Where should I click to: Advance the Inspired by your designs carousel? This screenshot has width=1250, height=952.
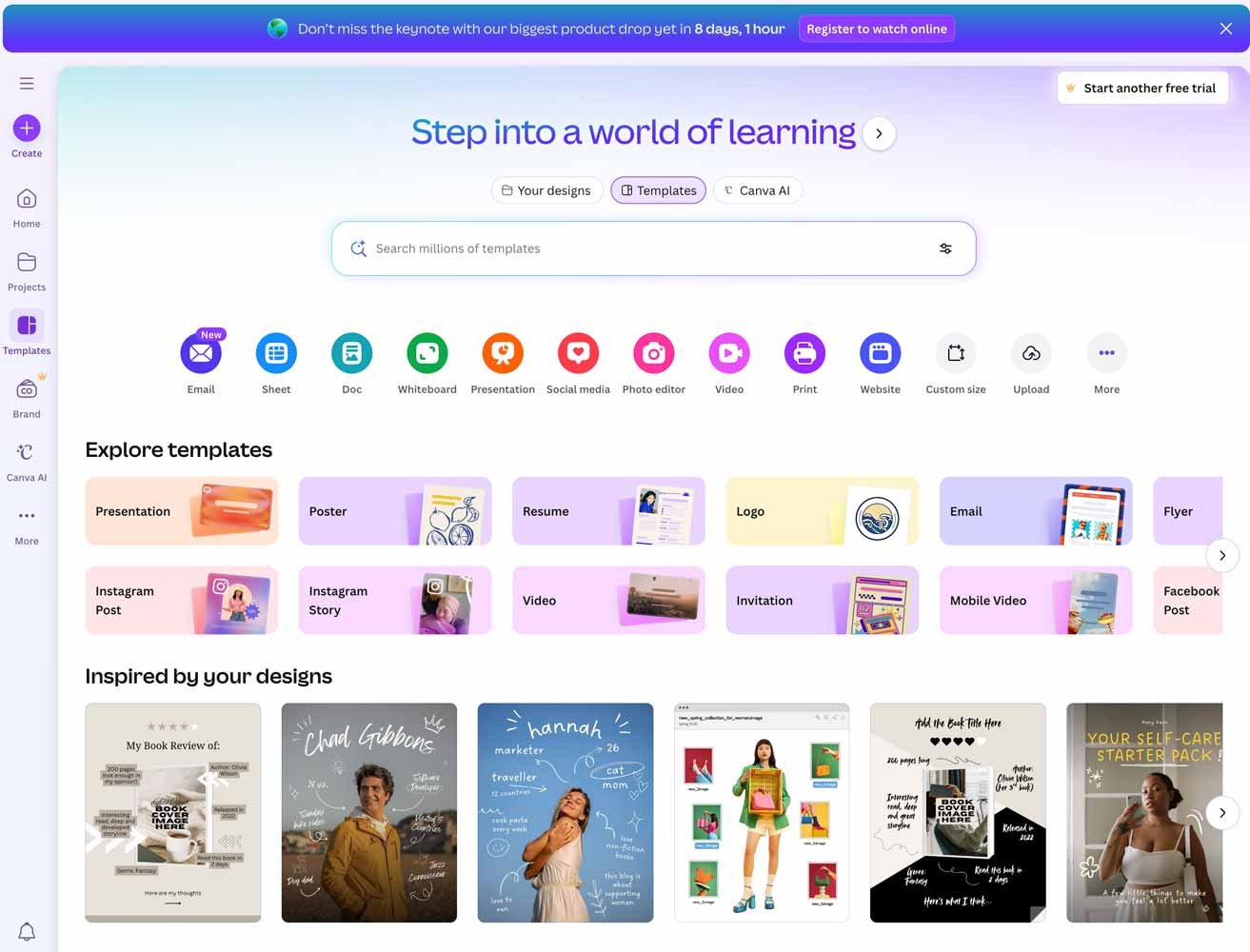(x=1222, y=812)
